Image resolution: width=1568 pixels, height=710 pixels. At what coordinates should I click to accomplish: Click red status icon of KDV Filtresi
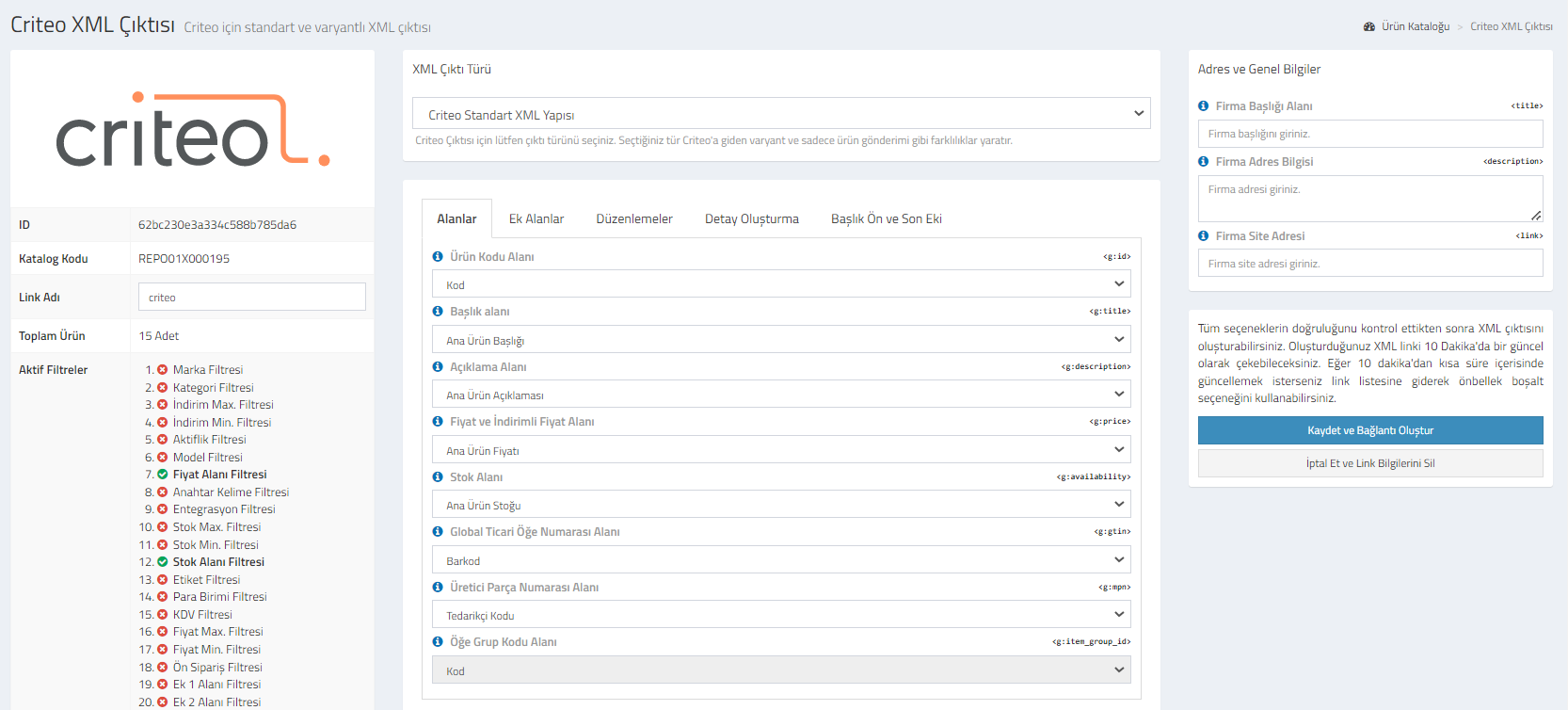pyautogui.click(x=163, y=614)
